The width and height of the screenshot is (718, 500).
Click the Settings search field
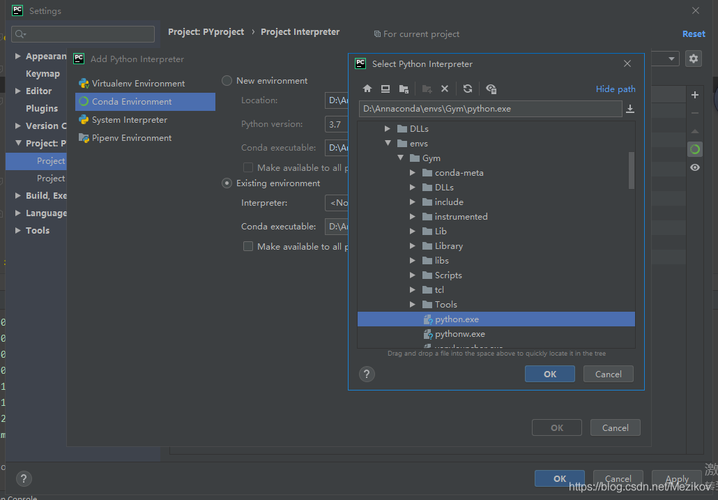83,34
